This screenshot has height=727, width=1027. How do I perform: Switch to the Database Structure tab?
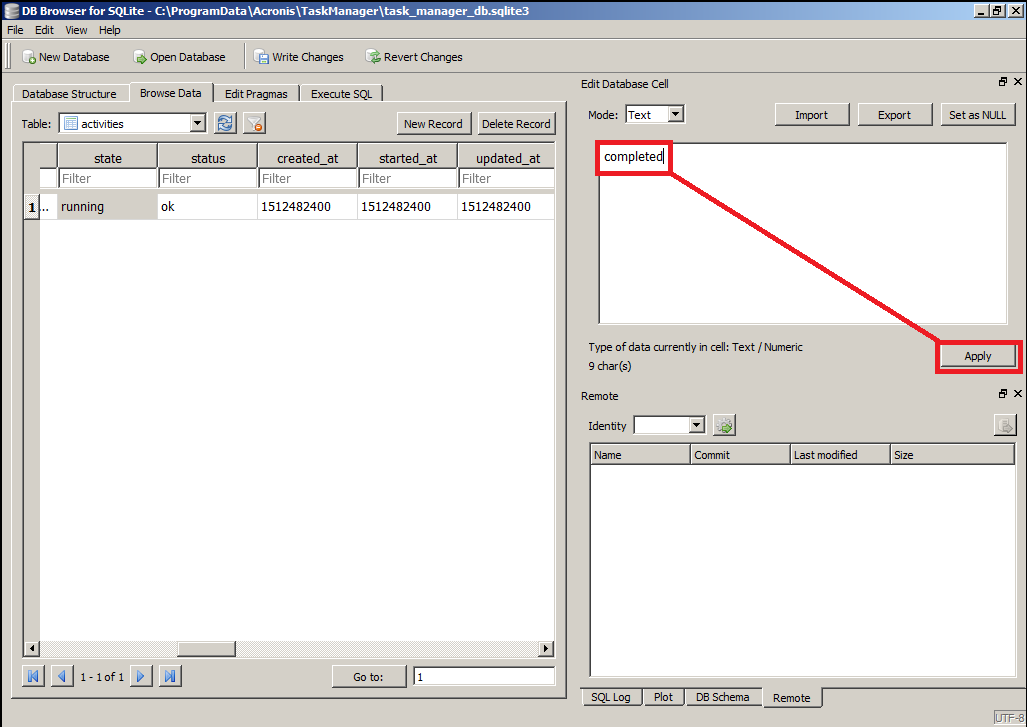pos(69,94)
